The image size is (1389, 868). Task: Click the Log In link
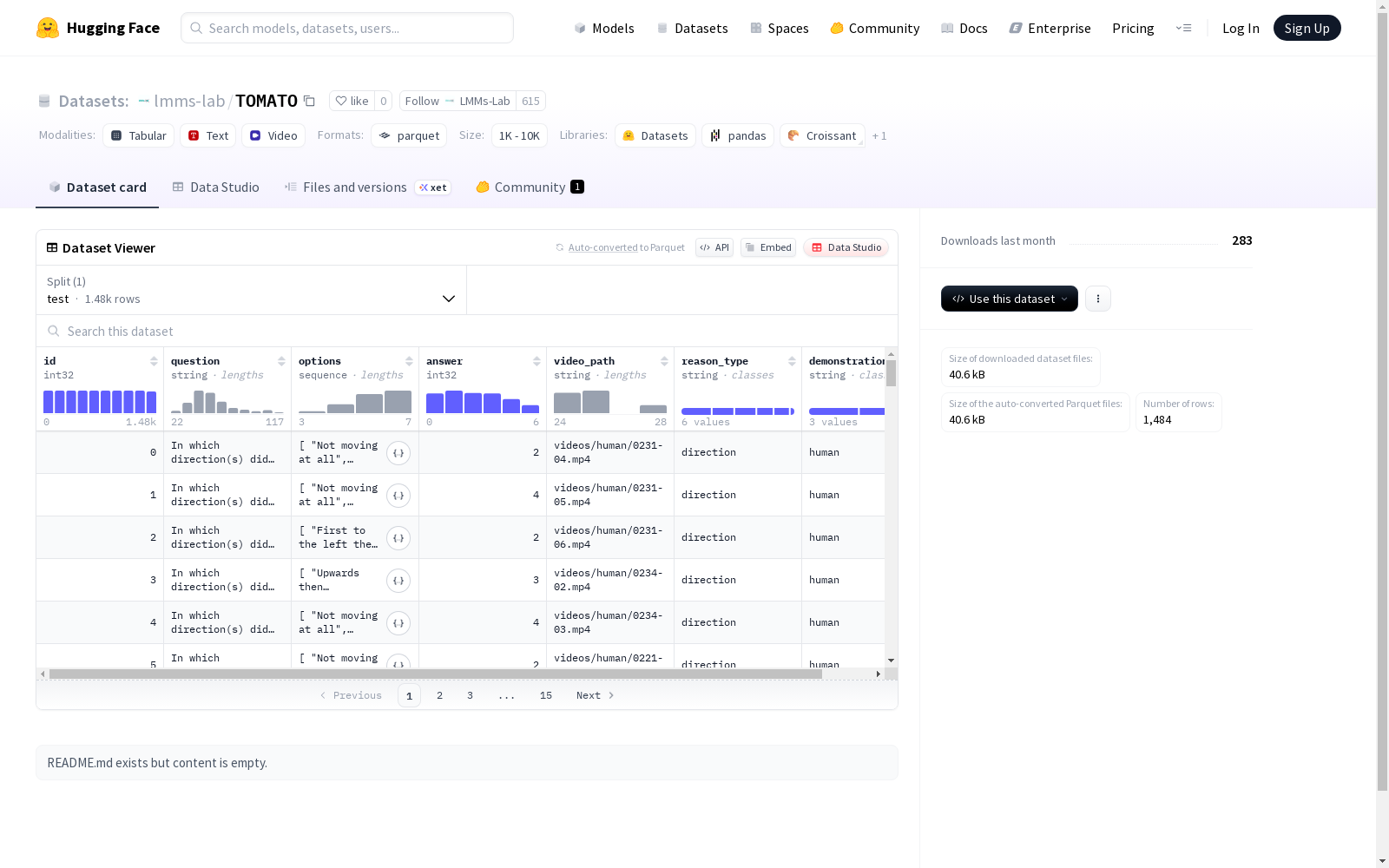click(1241, 28)
